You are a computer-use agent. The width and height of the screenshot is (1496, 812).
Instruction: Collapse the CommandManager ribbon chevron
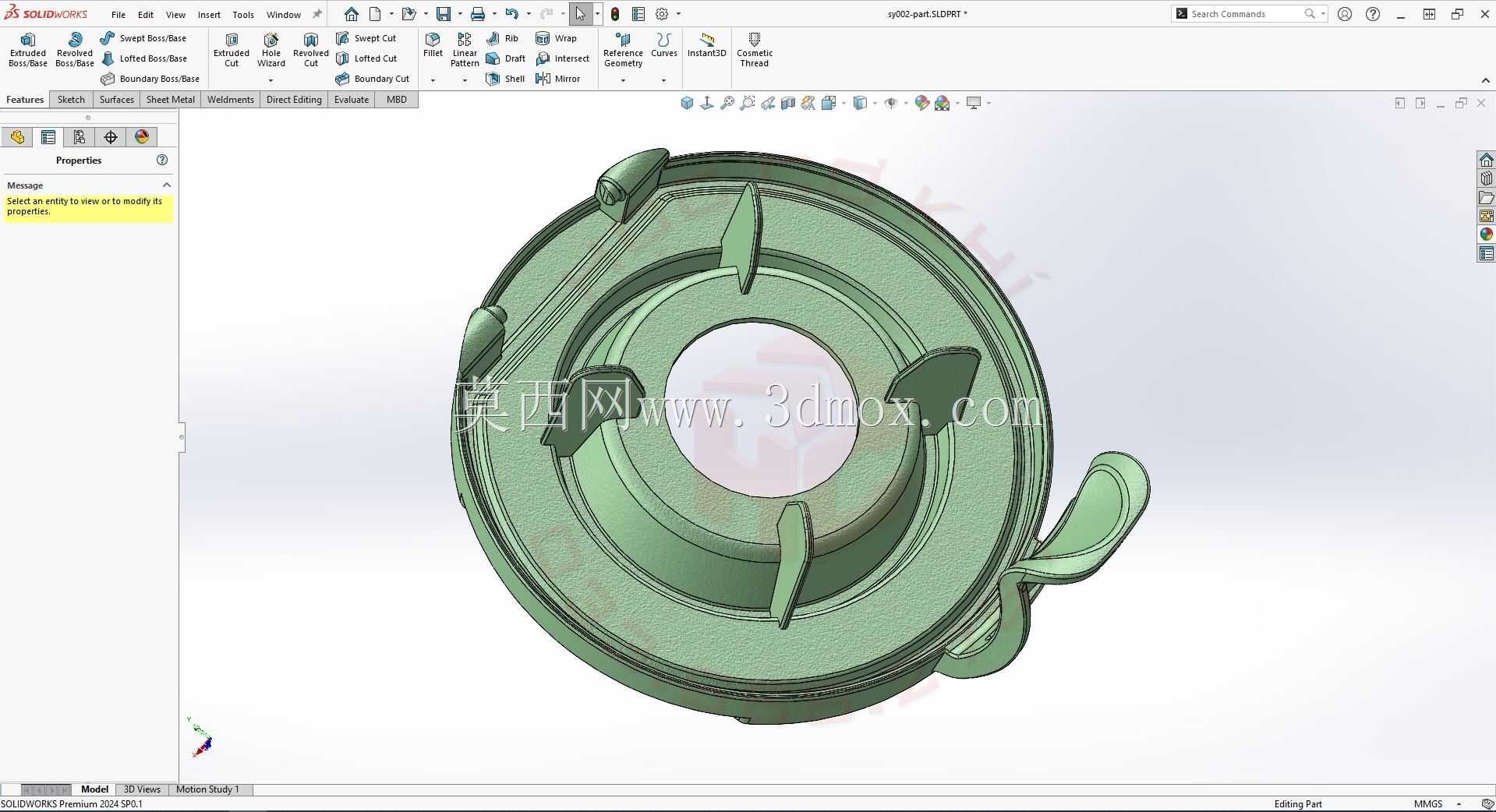(x=1485, y=80)
